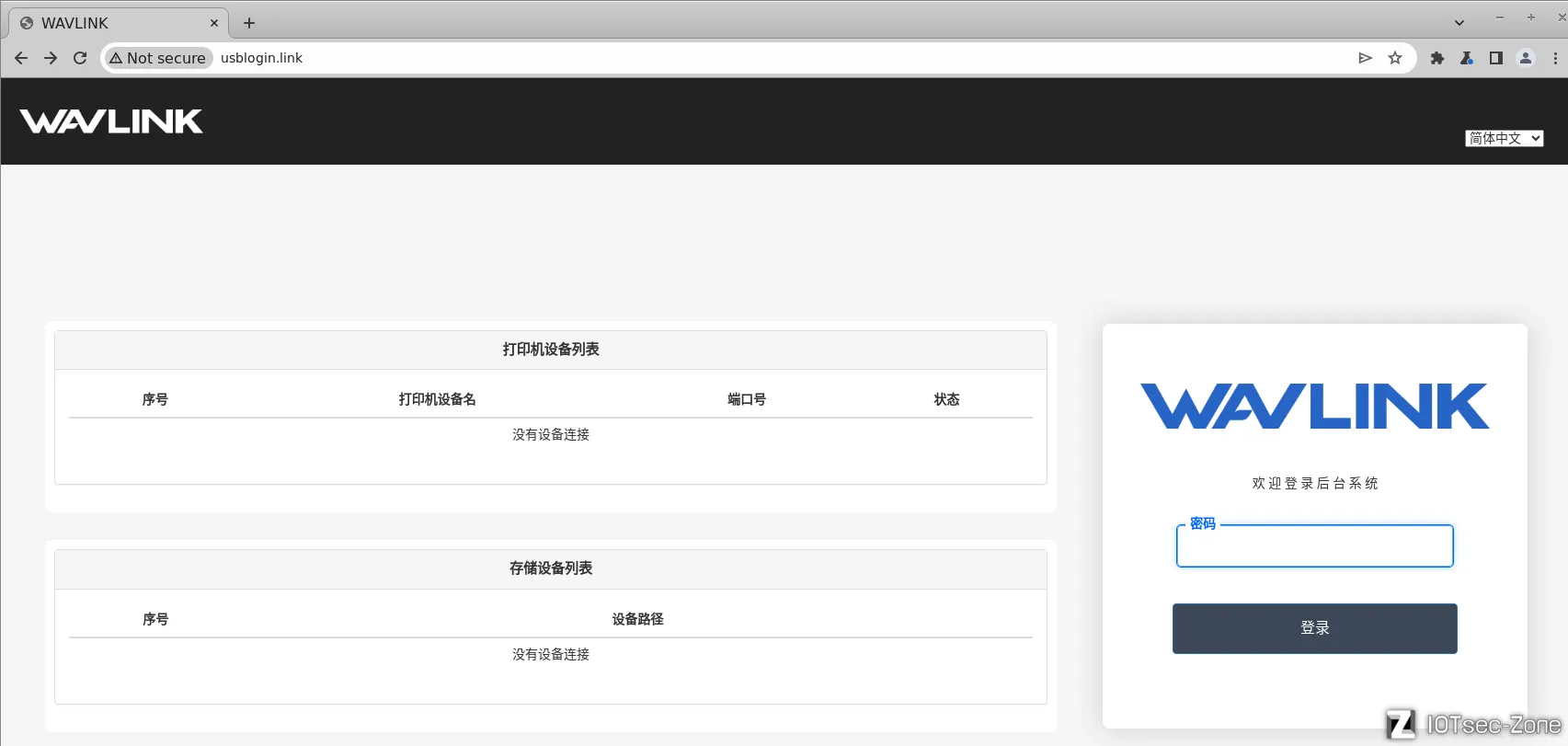Open the Extensions puzzle icon
The image size is (1568, 746).
[x=1437, y=58]
